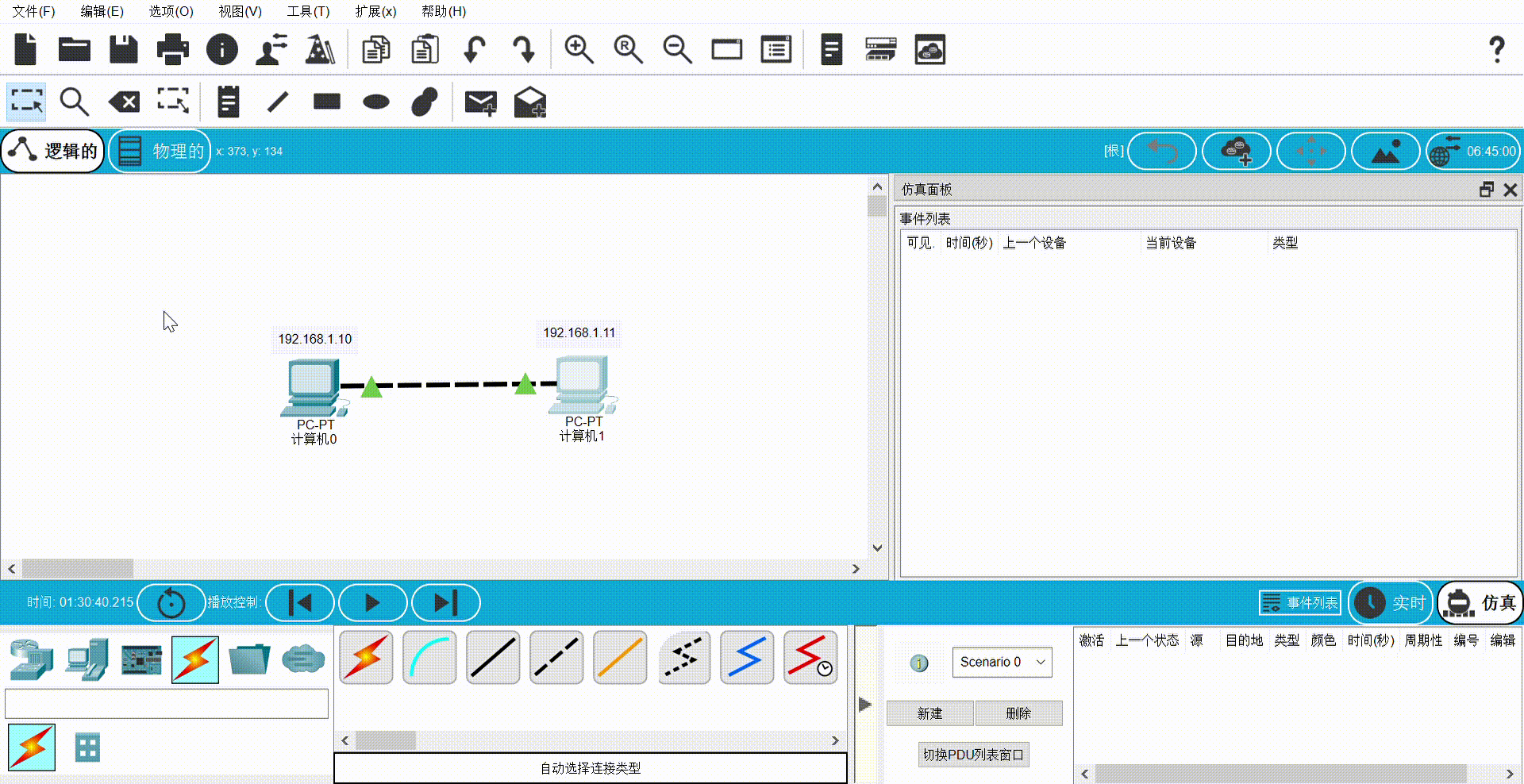The width and height of the screenshot is (1524, 784).
Task: Select the automatic connection lightning cable
Action: (x=366, y=658)
